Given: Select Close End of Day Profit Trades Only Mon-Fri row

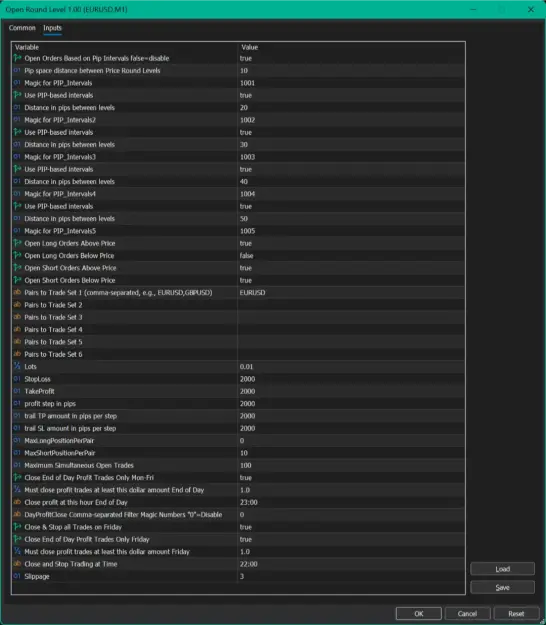Looking at the screenshot, I should (238, 478).
